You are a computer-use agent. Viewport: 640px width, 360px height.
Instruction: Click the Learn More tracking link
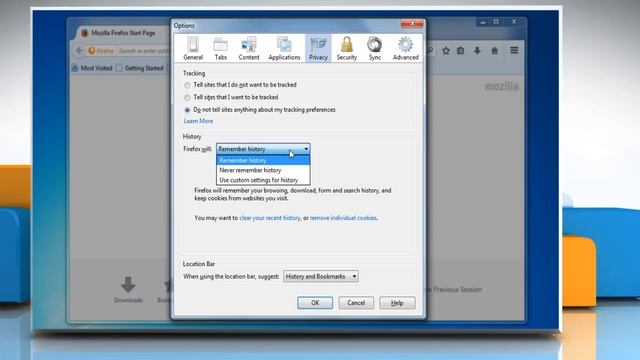[198, 121]
